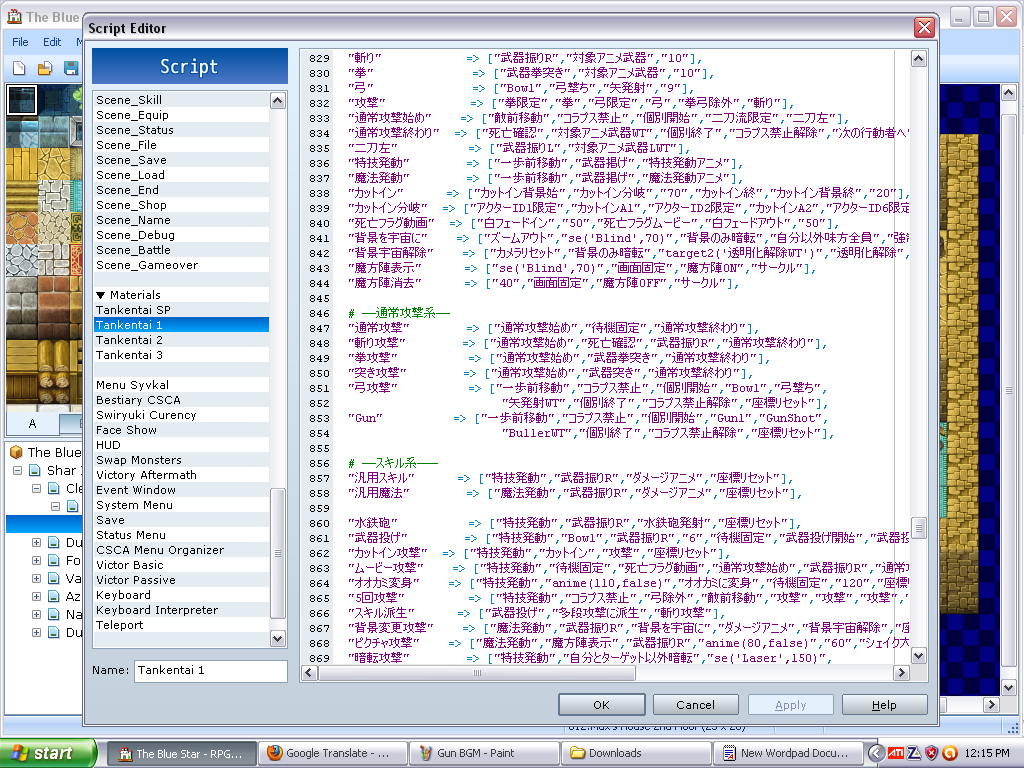Expand the Du map tree node
The image size is (1024, 768).
37,542
